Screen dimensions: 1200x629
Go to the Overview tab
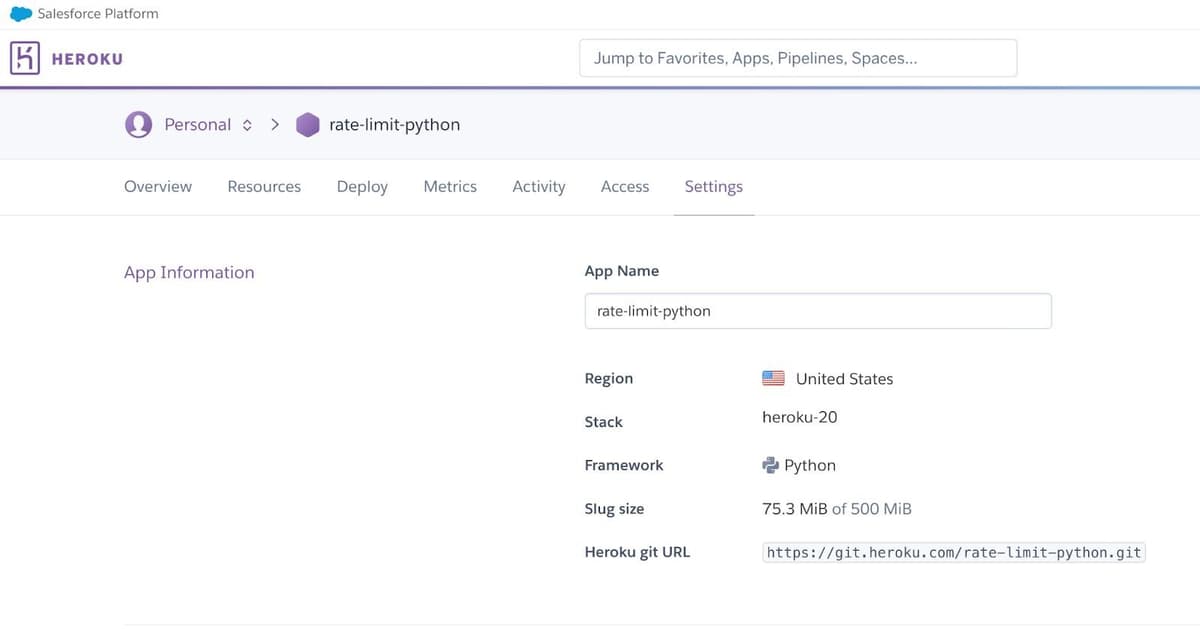[157, 187]
